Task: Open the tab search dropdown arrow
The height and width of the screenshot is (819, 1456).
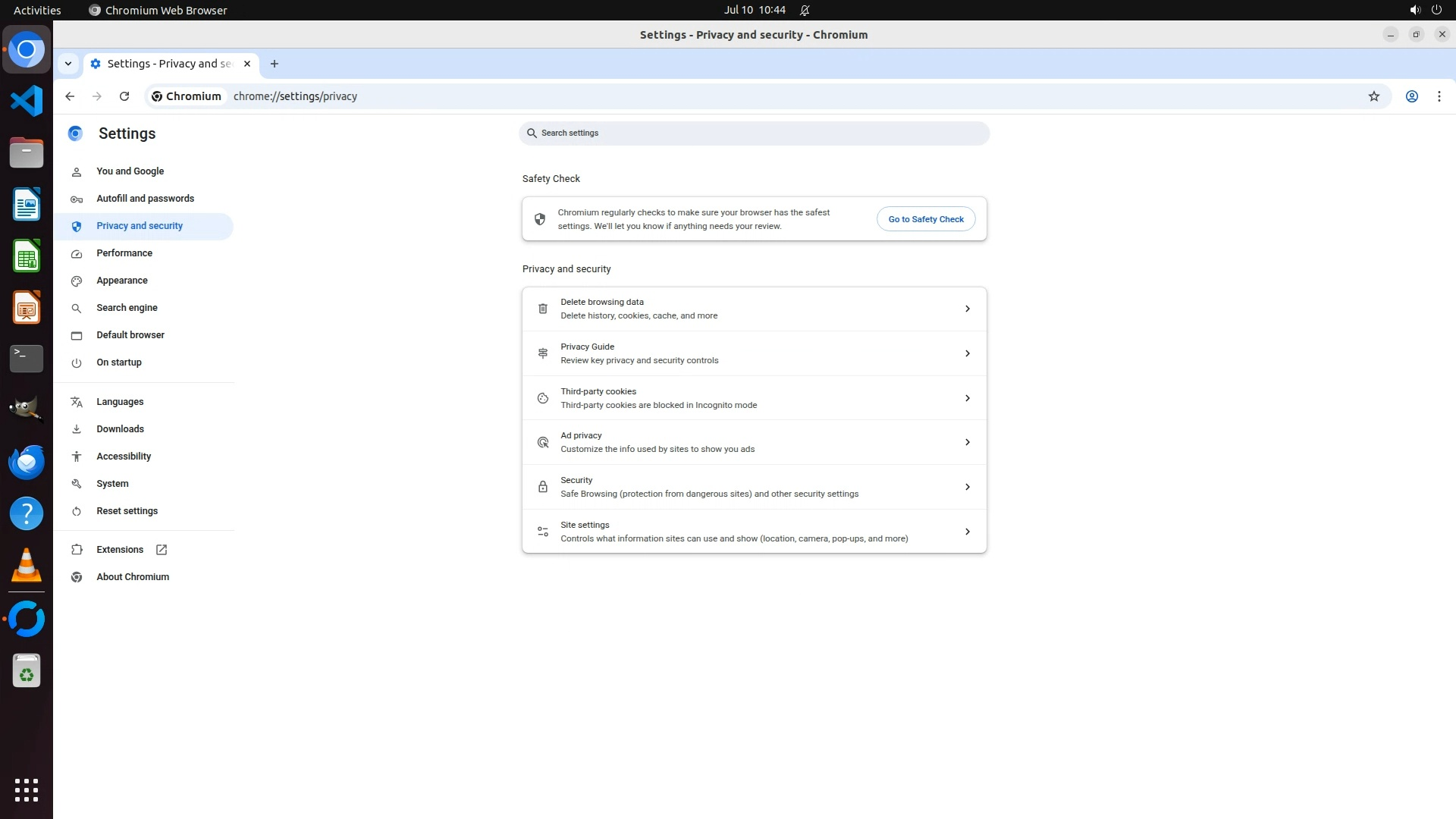Action: pos(68,64)
